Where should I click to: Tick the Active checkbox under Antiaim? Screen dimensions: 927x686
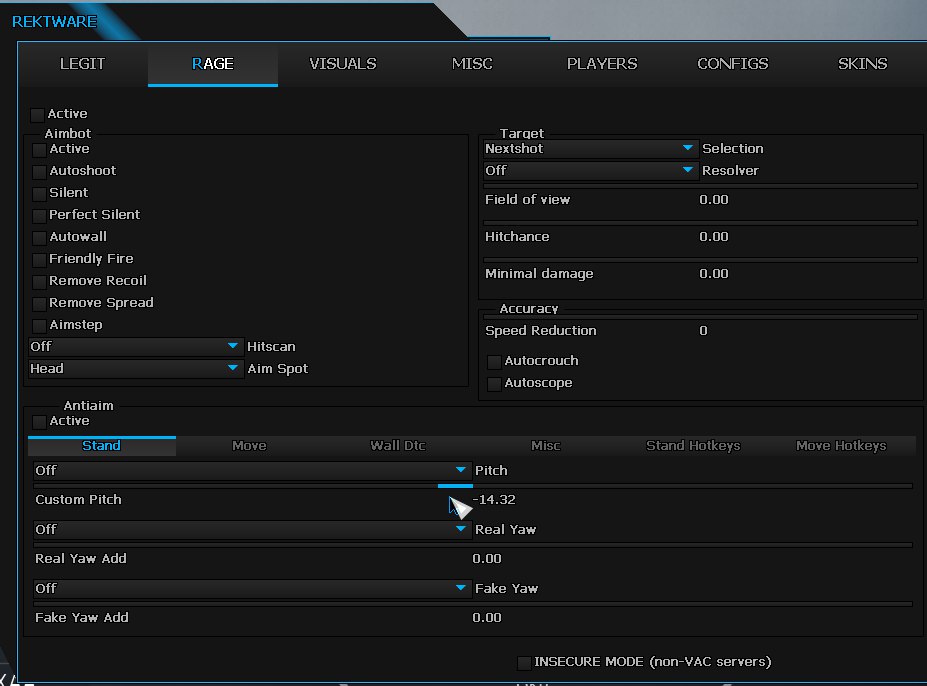click(40, 422)
